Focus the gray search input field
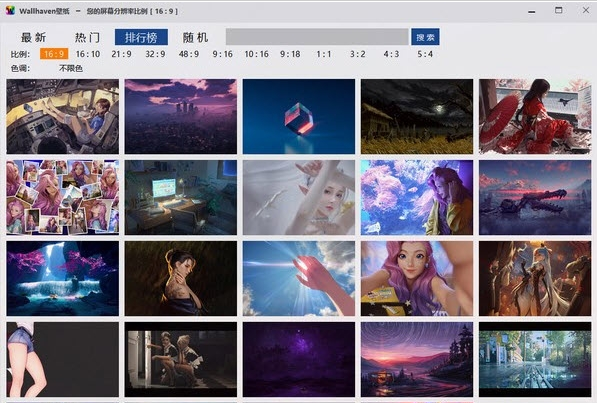597x403 pixels. (x=317, y=37)
